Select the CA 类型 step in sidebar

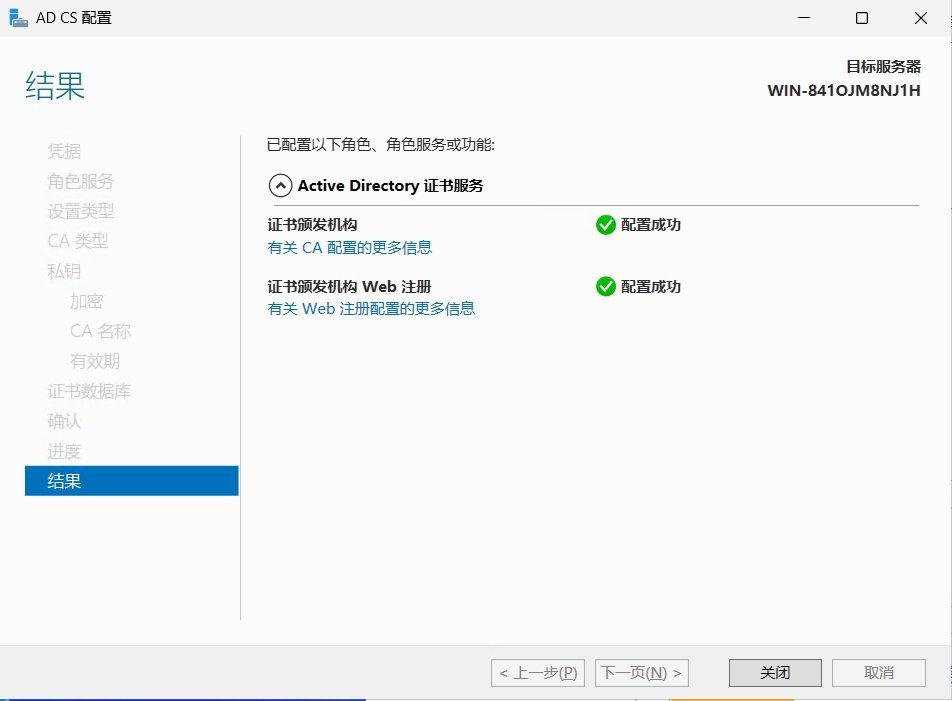point(78,241)
